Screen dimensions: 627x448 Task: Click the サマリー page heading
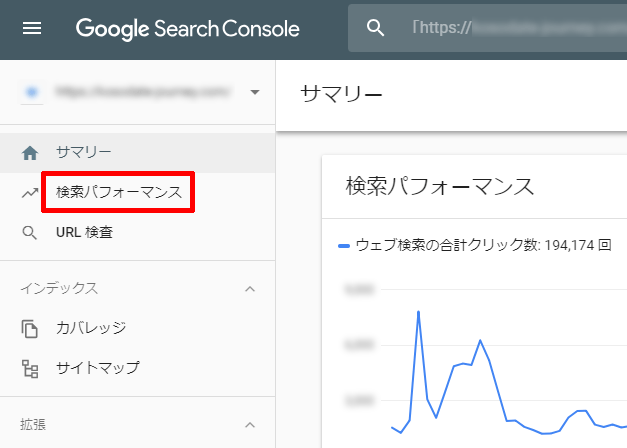tap(341, 94)
